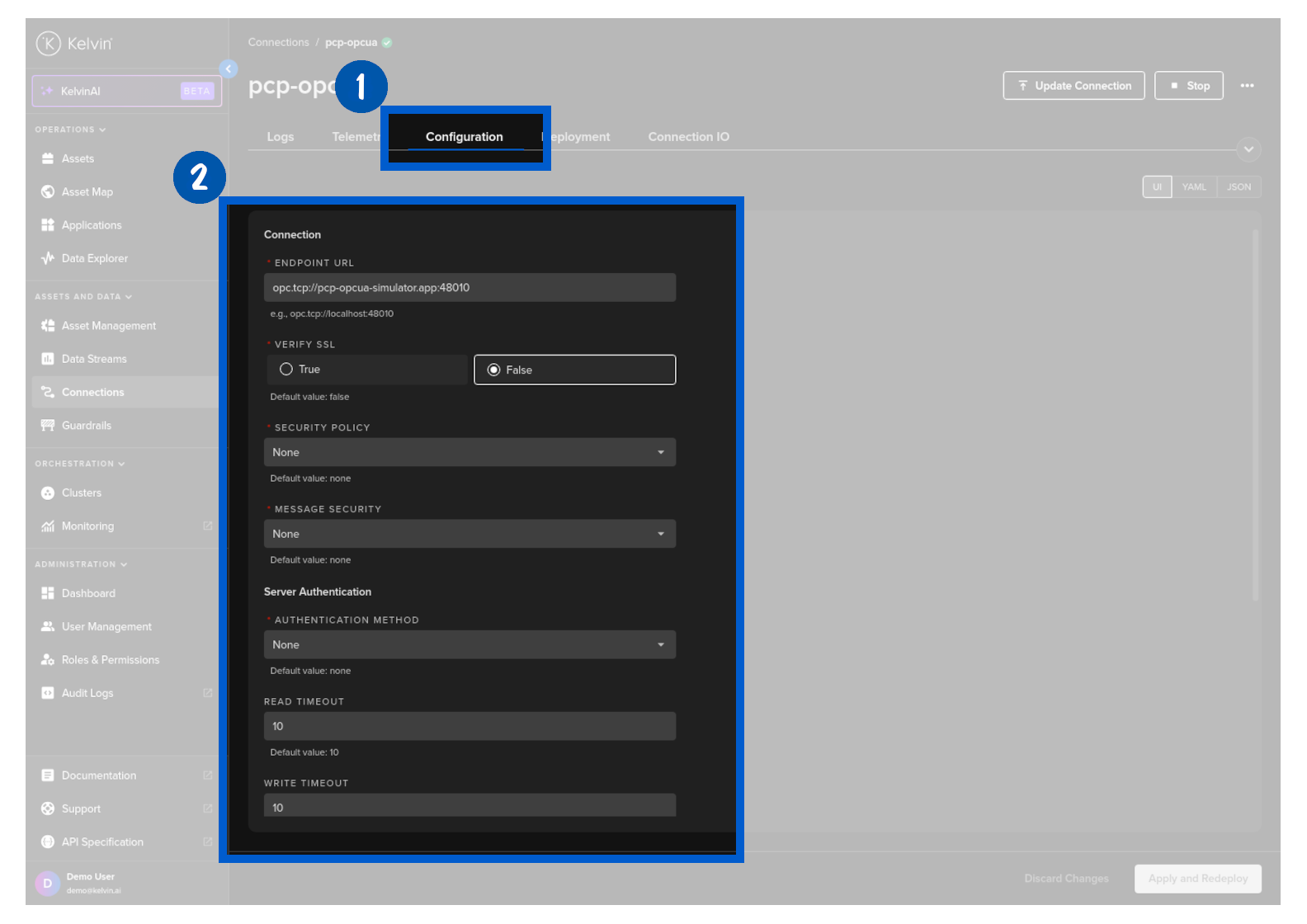
Task: Click the Kelvin logo icon
Action: tap(48, 43)
